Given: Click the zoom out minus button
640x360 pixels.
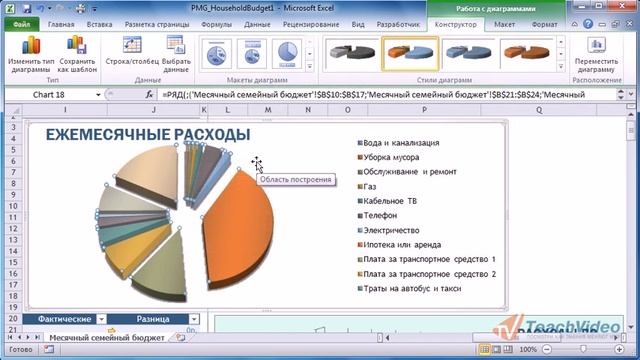Looking at the screenshot, I should click(547, 349).
